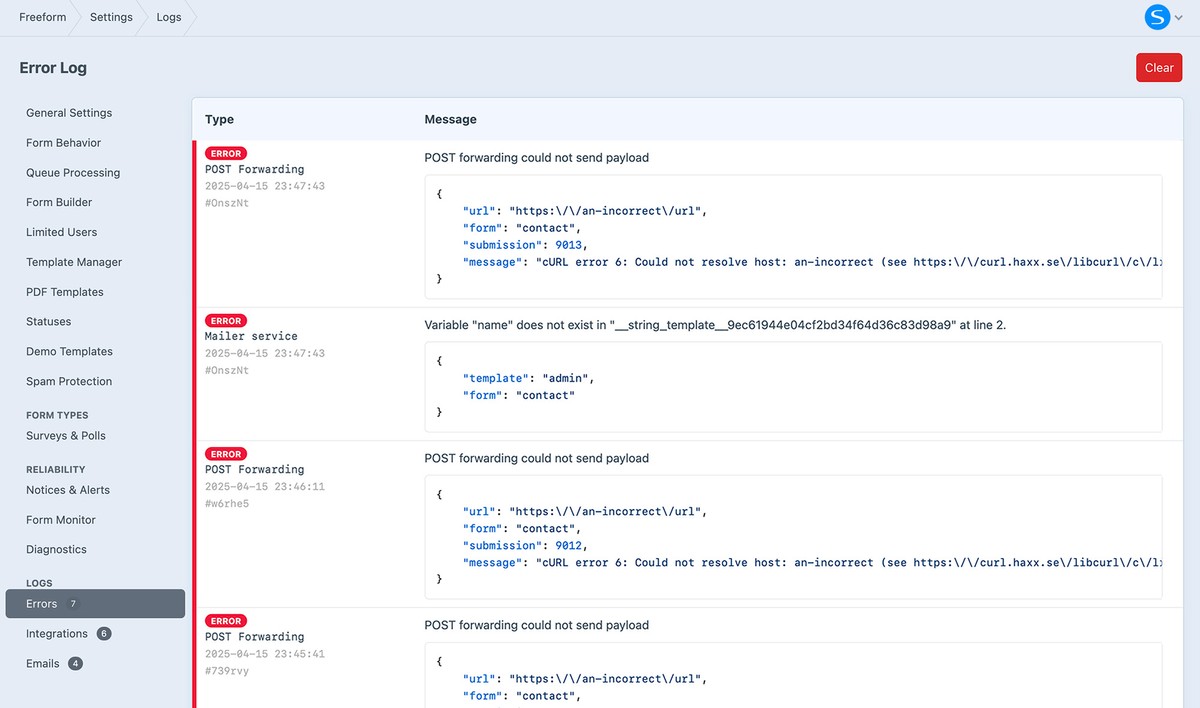Click JSON block with template admin

tap(793, 387)
